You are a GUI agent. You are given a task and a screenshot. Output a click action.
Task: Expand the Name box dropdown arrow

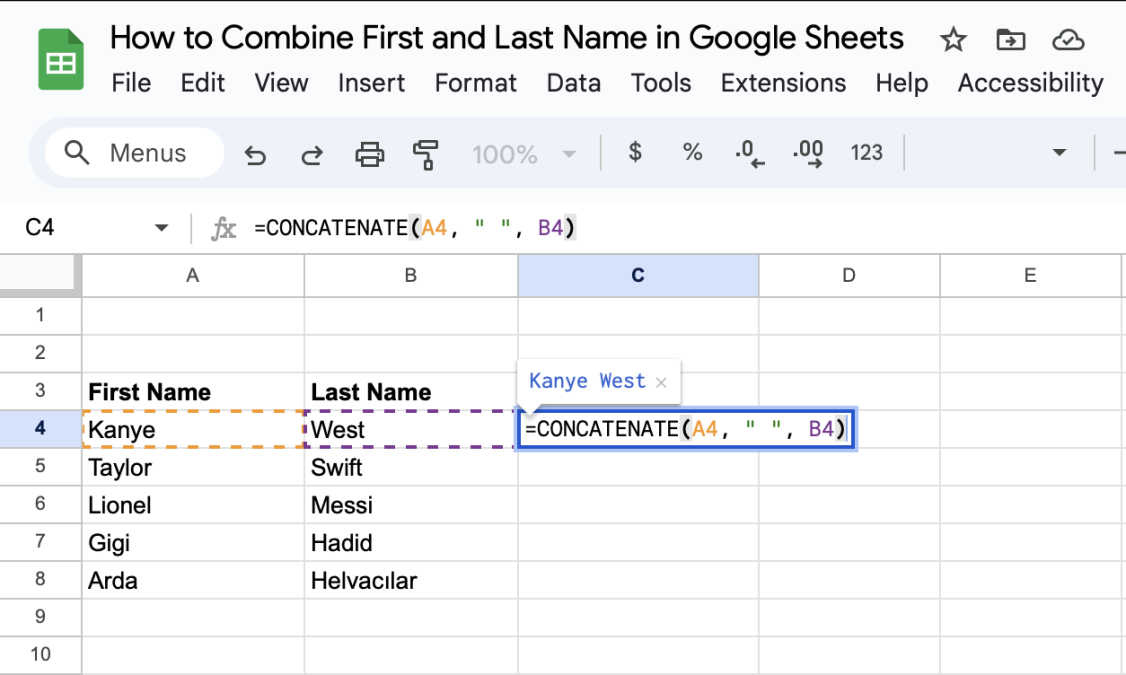click(x=161, y=229)
